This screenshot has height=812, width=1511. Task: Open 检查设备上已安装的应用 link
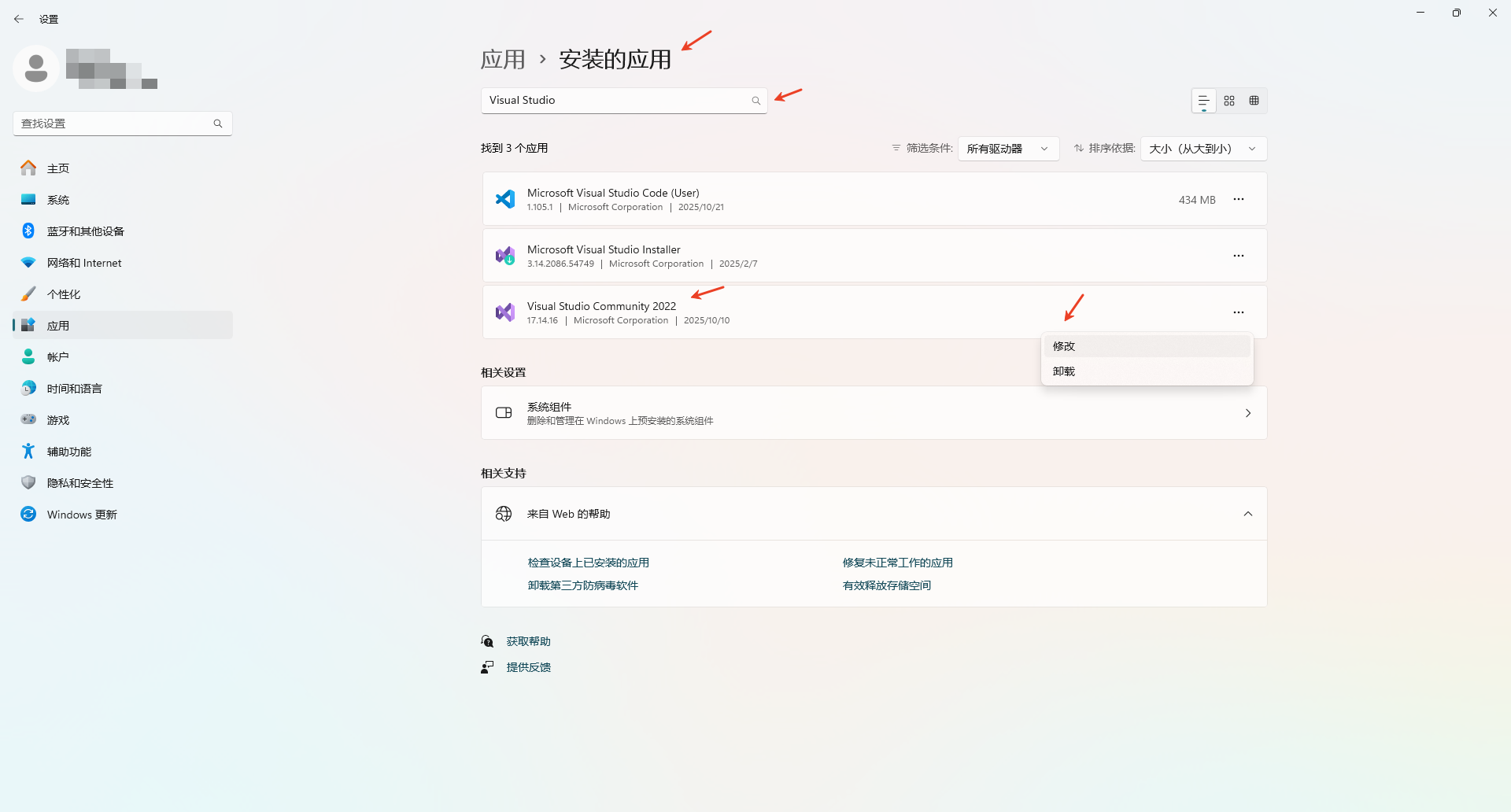coord(589,563)
